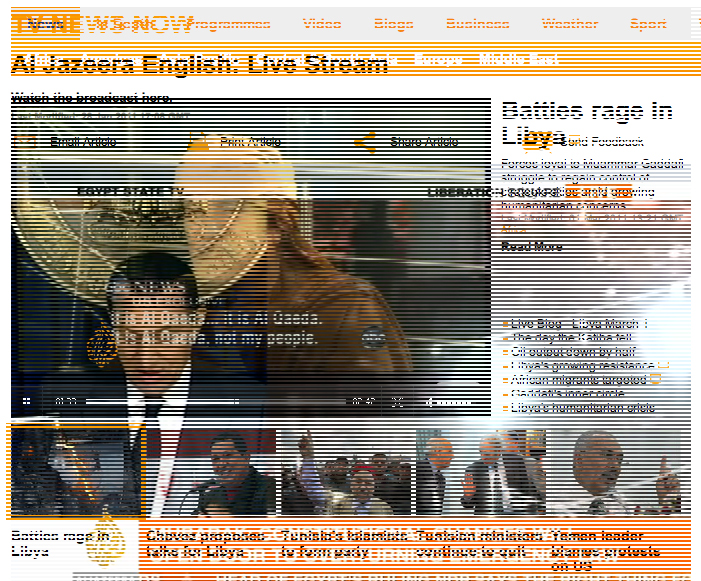This screenshot has width=701, height=581.
Task: Click video icon beside Libya's growing resistance
Action: [663, 365]
